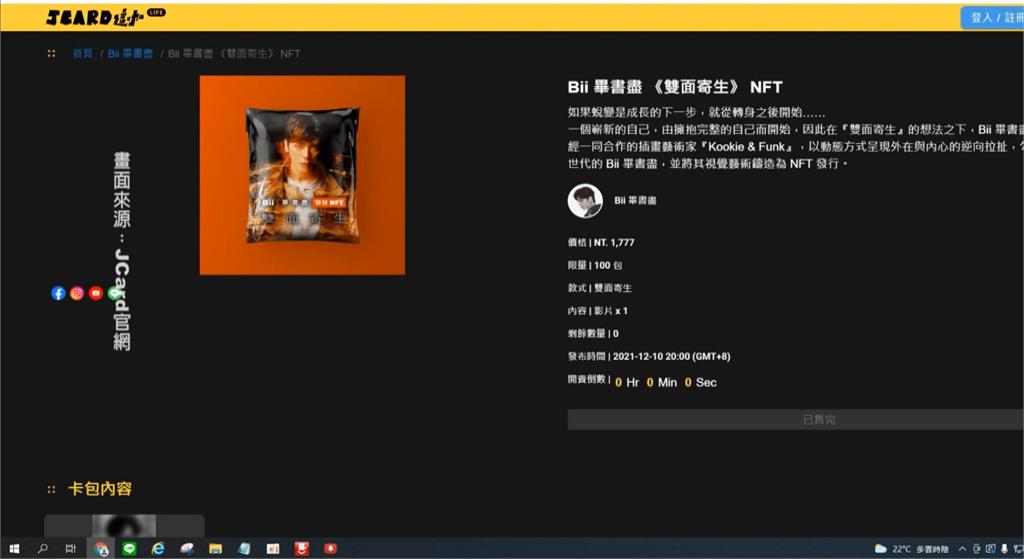Click the 已售完 sold-out button
The image size is (1024, 559).
[795, 419]
